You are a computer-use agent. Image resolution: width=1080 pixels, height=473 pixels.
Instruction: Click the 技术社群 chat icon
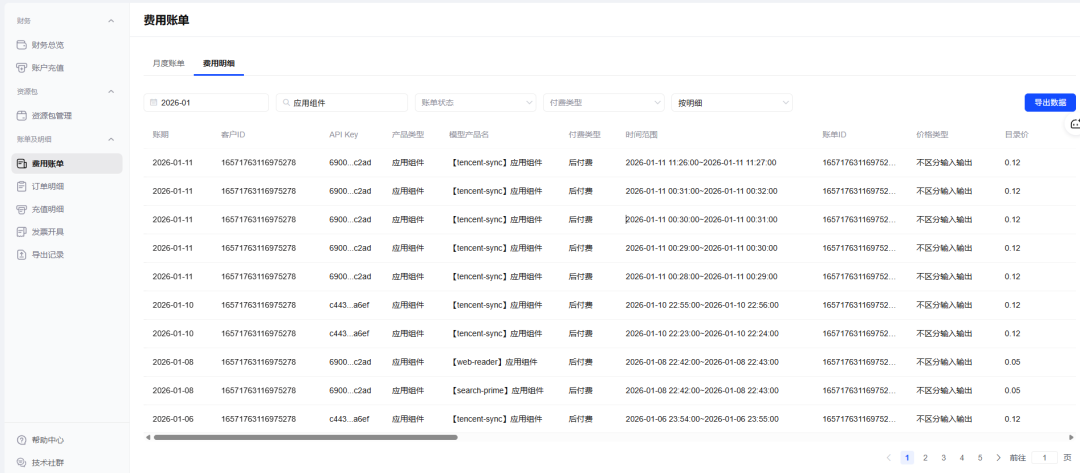tap(21, 463)
